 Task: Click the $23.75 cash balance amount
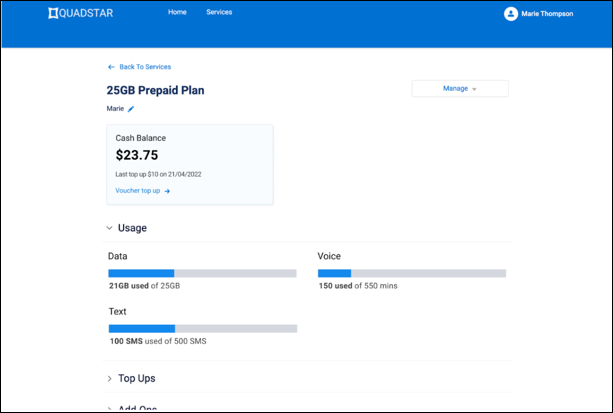coord(137,155)
